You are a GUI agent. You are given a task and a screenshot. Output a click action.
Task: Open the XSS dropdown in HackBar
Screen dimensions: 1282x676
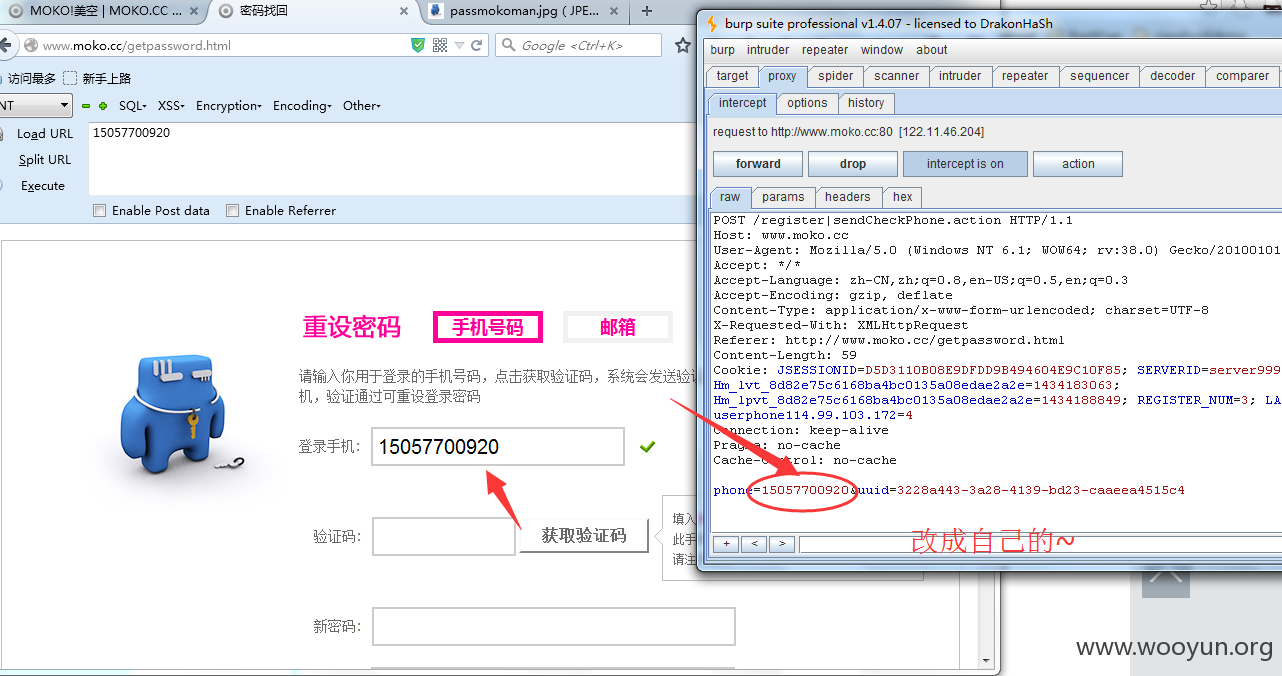pyautogui.click(x=171, y=106)
